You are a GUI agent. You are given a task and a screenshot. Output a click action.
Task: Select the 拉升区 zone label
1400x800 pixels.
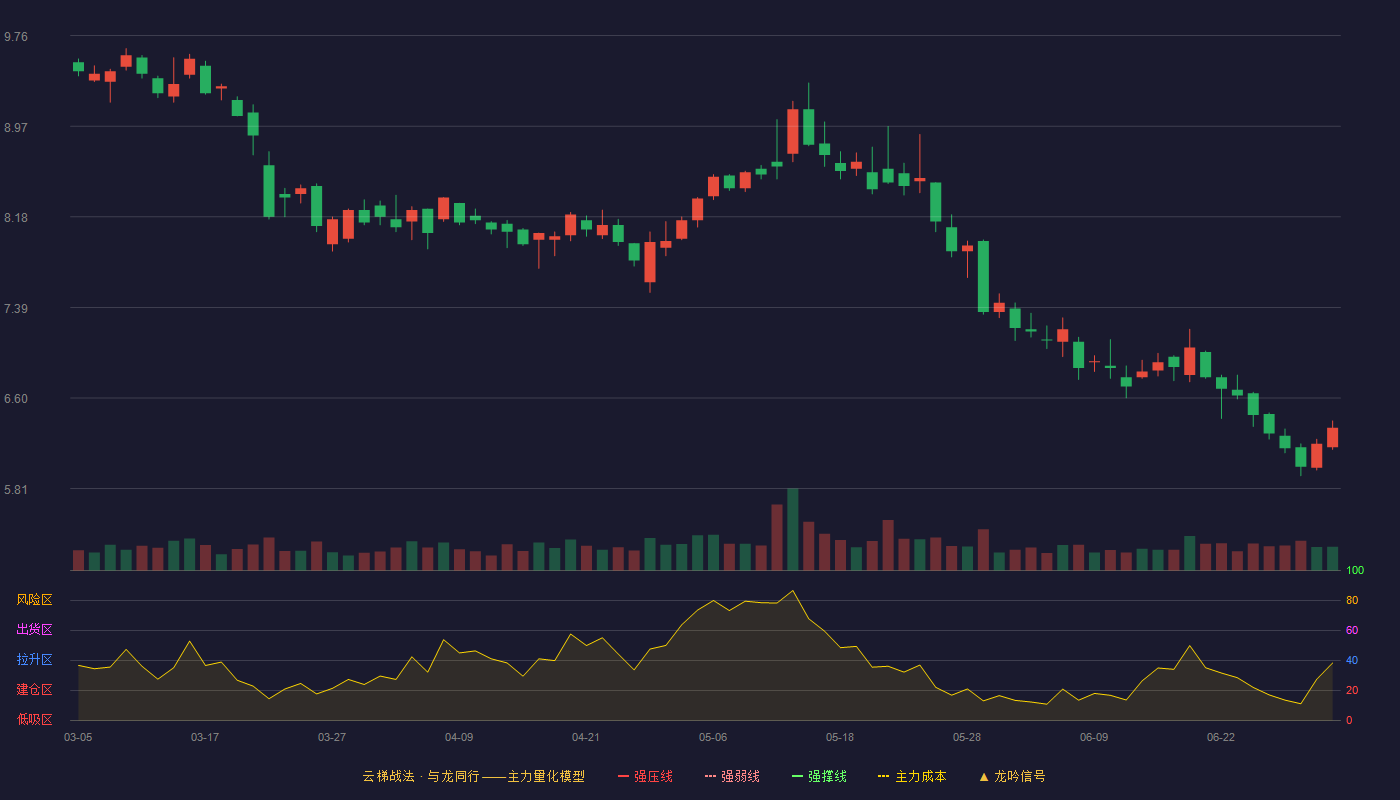click(34, 660)
